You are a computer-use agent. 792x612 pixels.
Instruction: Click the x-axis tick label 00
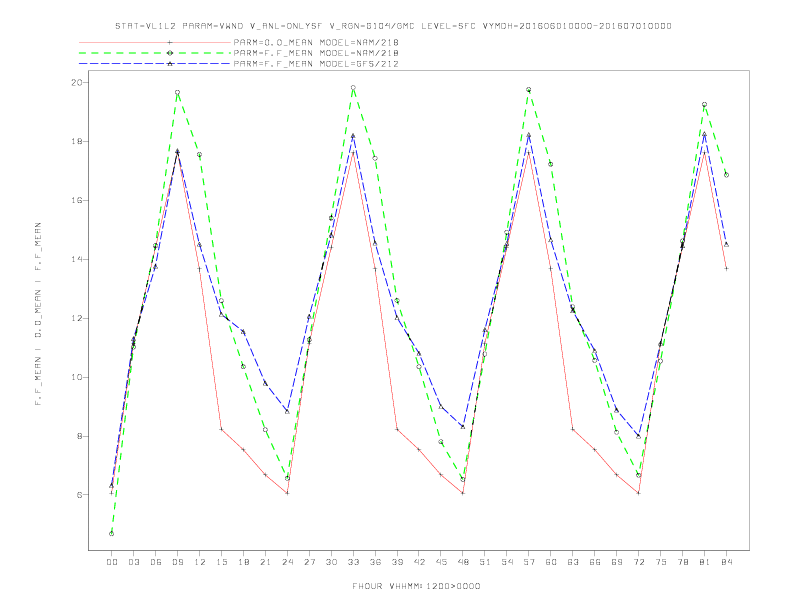(x=112, y=562)
